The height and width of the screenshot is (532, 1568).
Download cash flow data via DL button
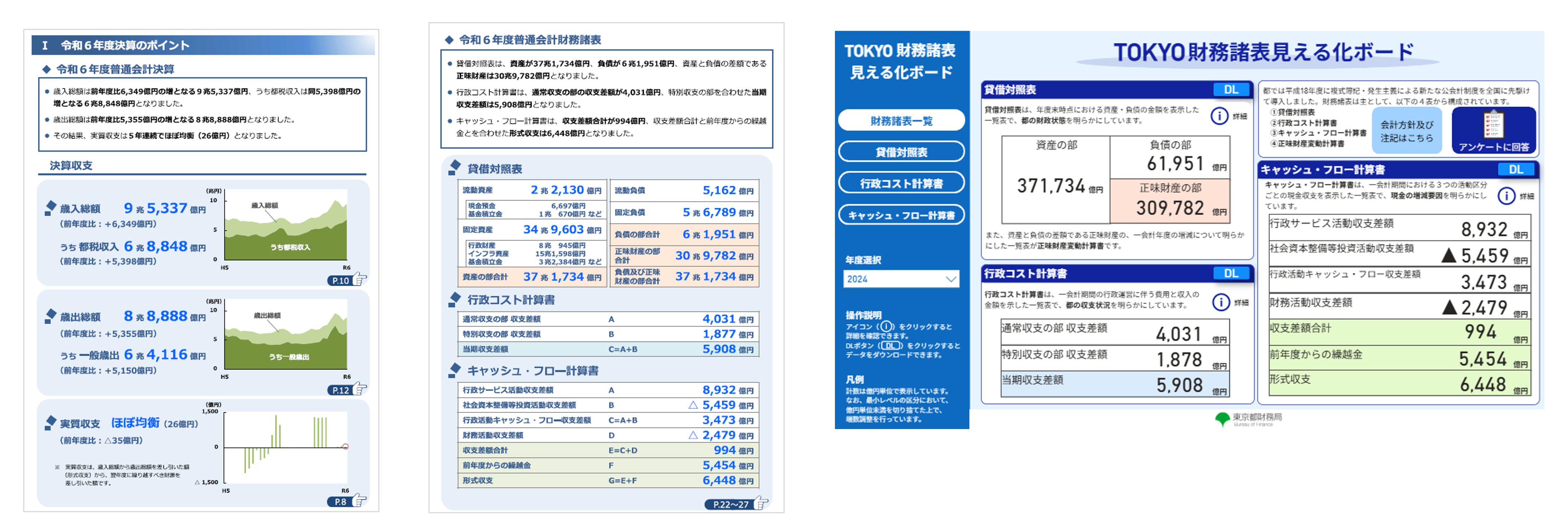pyautogui.click(x=1516, y=169)
